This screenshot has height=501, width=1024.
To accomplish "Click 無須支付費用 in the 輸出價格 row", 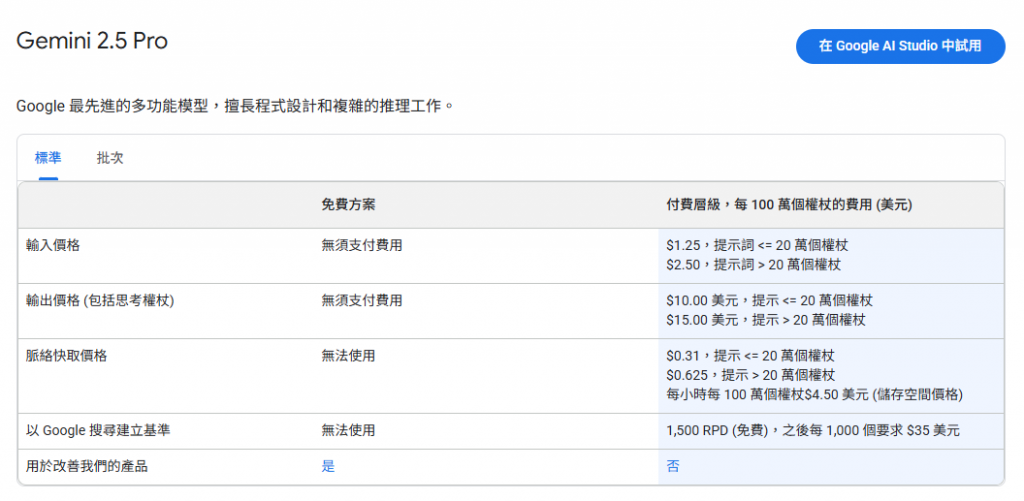I will pyautogui.click(x=362, y=300).
